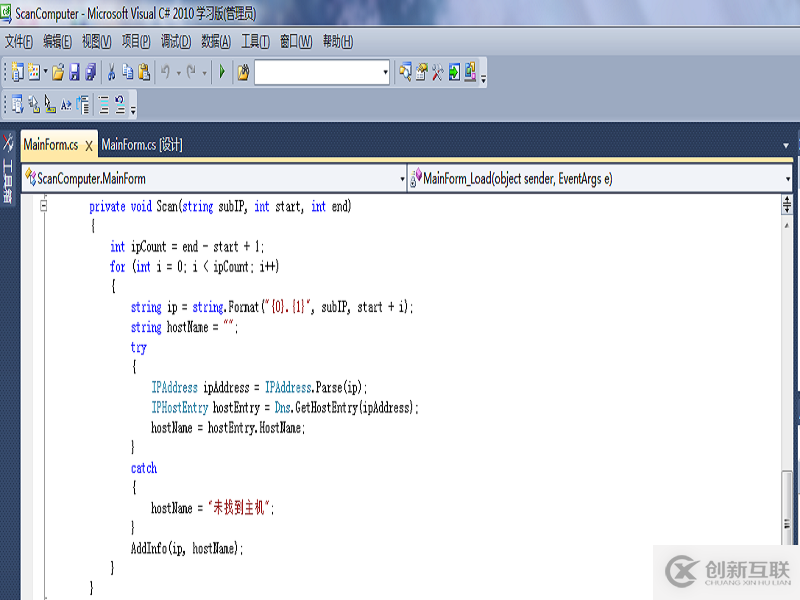Click the Start Page green arrow icon
Screen dimensions: 800x600
454,72
